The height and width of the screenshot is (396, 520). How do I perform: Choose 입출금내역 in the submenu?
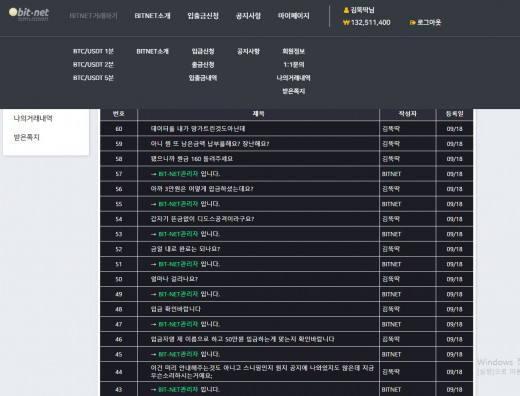click(203, 78)
